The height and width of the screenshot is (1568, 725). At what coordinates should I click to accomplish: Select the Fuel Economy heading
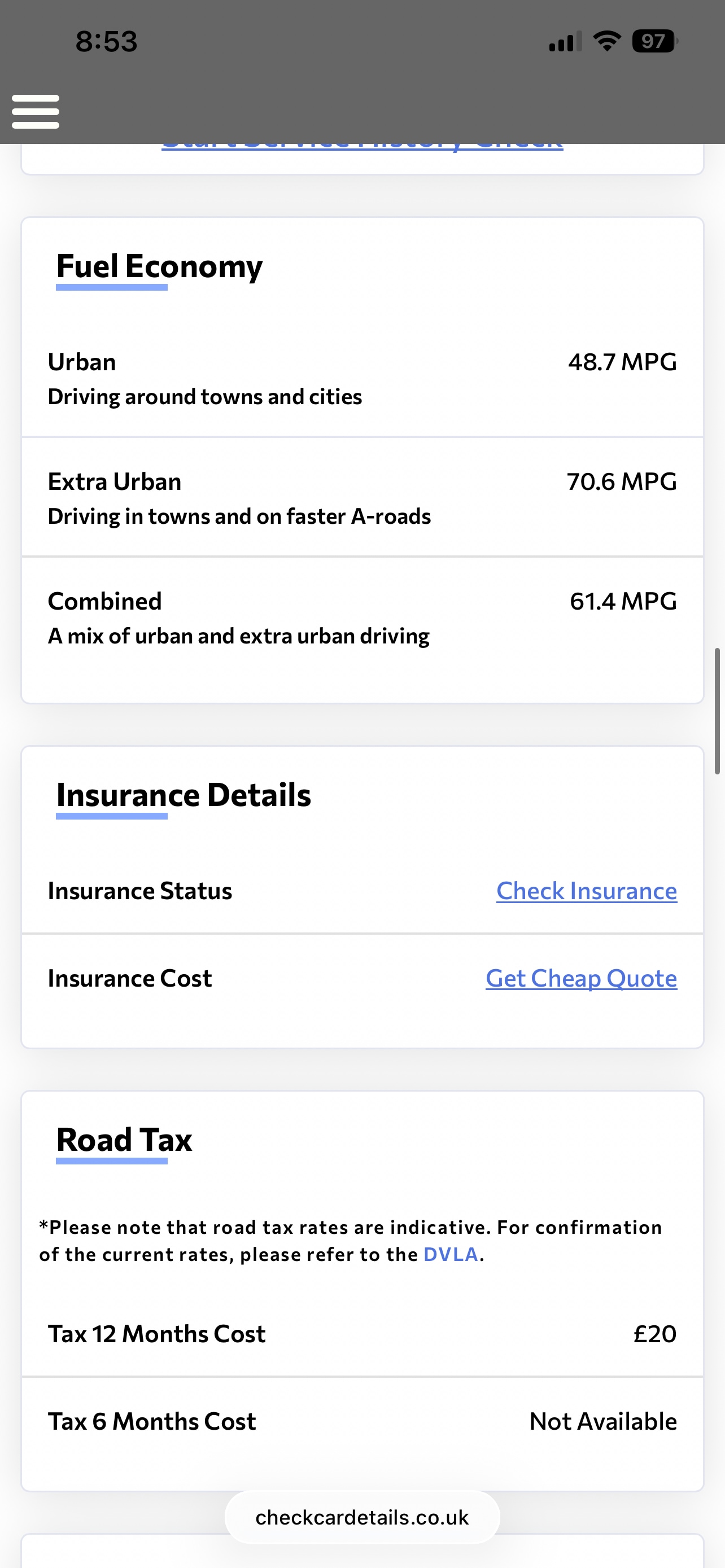[159, 266]
